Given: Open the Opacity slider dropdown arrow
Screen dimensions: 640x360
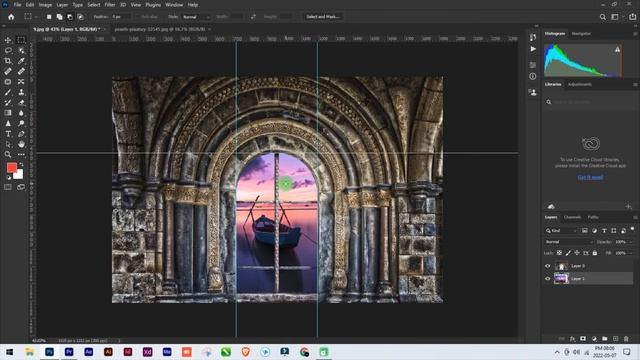Looking at the screenshot, I should tap(631, 242).
